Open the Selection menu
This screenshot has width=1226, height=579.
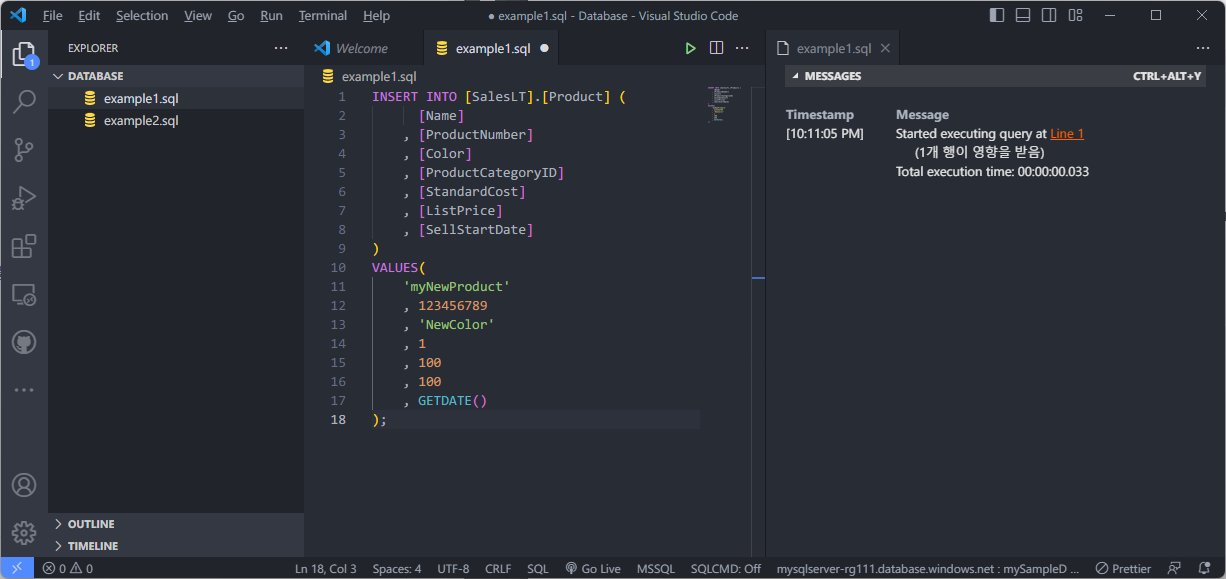coord(142,15)
